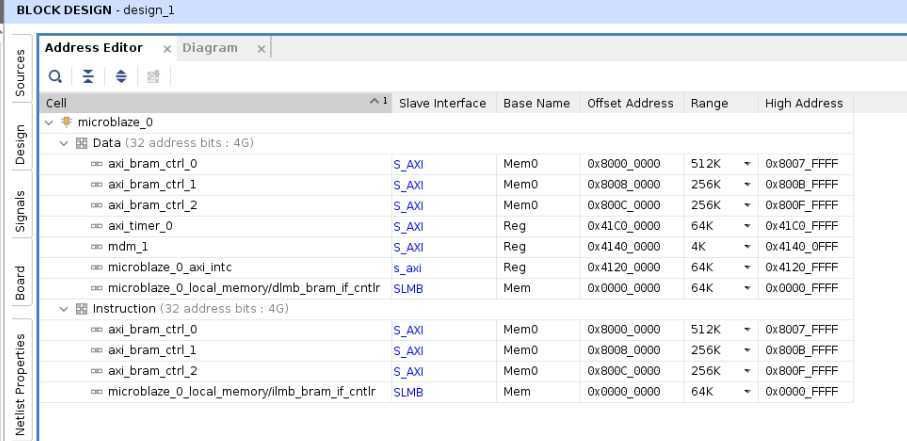The image size is (907, 441).
Task: Collapse the microblaze_0 tree node
Action: pos(49,123)
